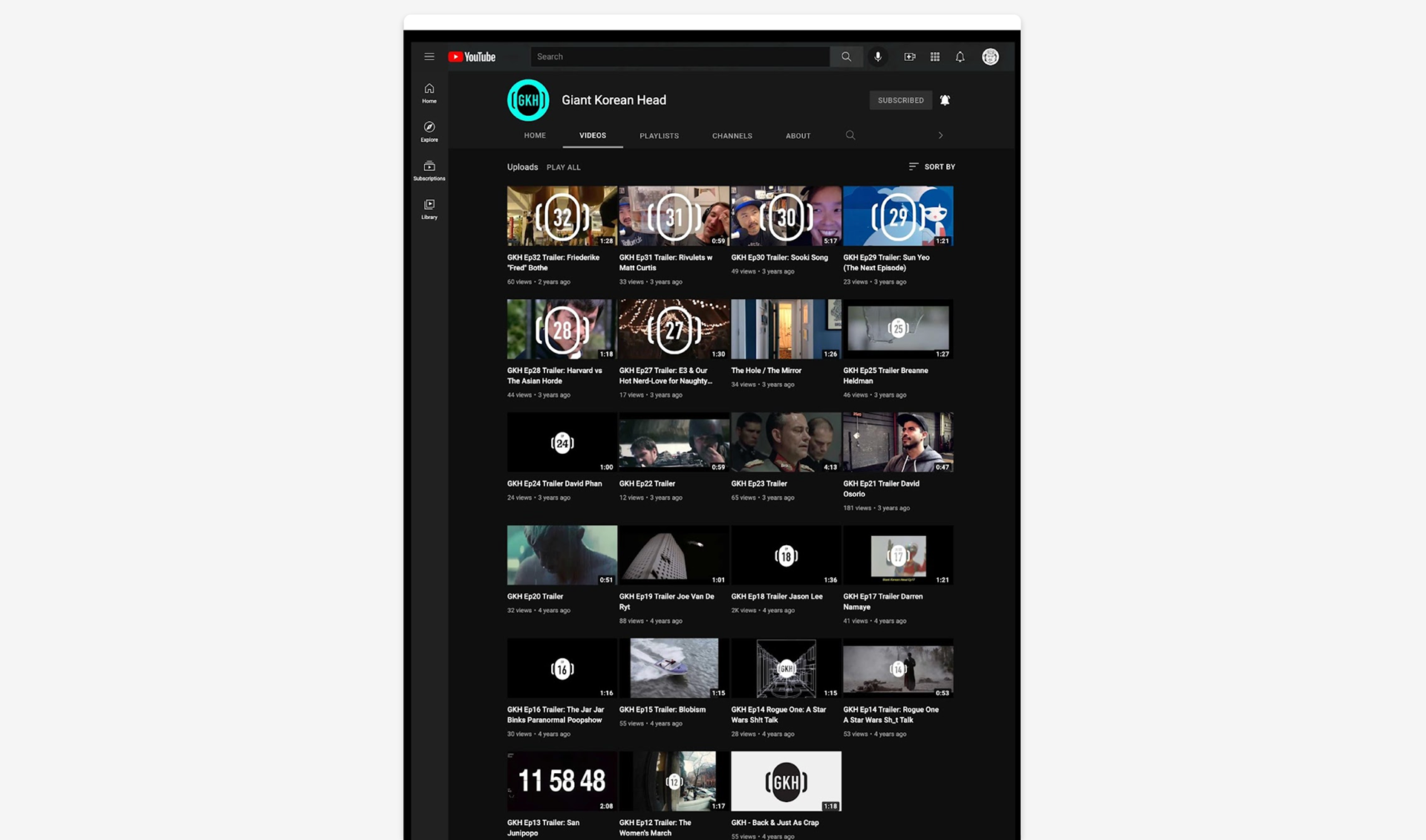Click title 'GKH Ep18 Trailer Jason Lee'
The height and width of the screenshot is (840, 1426).
[776, 596]
